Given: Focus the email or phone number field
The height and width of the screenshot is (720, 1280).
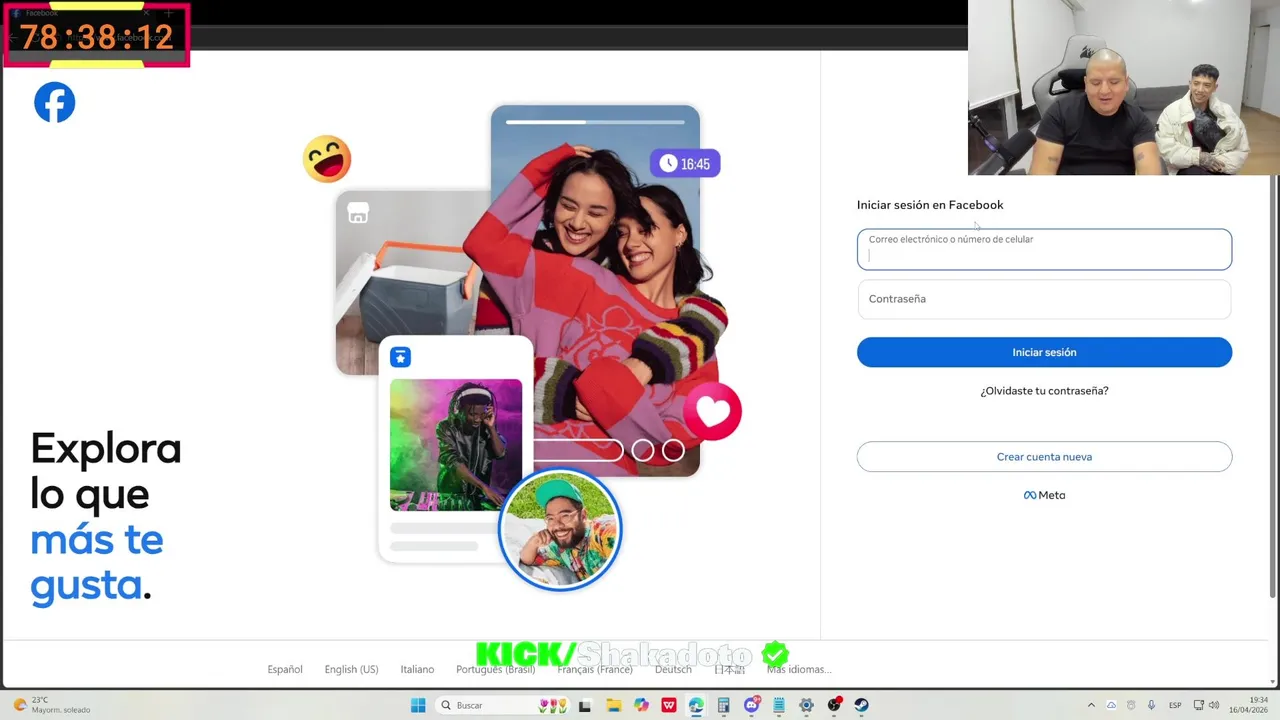Looking at the screenshot, I should pyautogui.click(x=1044, y=249).
